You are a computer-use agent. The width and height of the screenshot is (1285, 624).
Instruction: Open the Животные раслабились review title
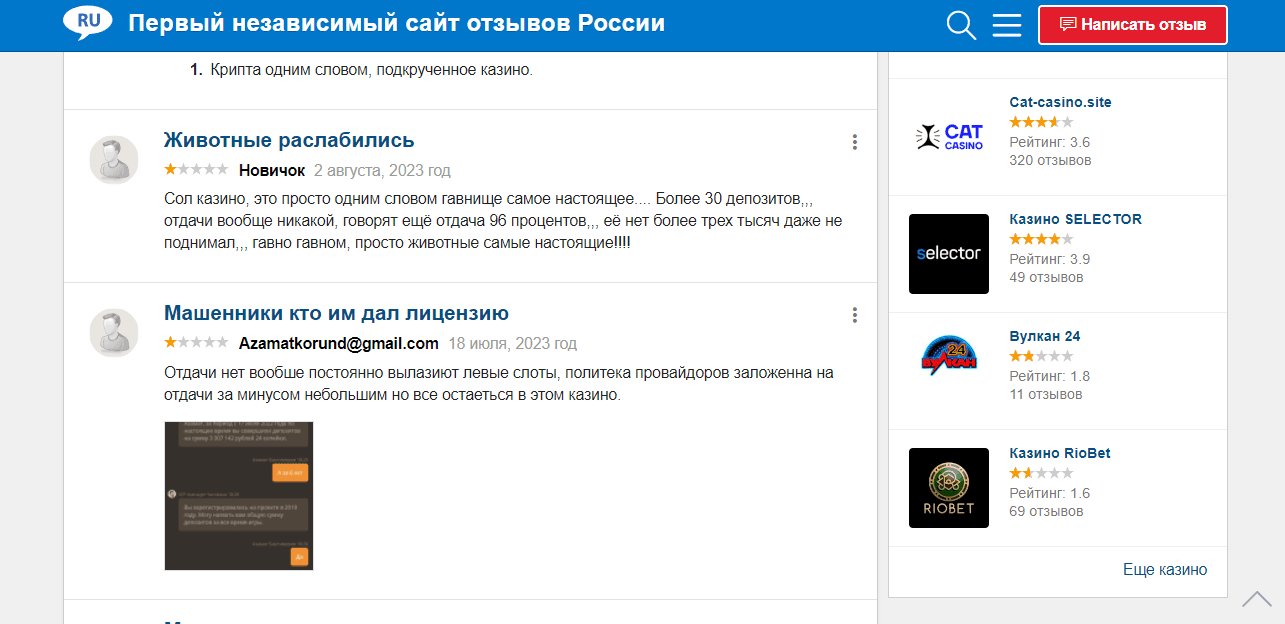[289, 140]
